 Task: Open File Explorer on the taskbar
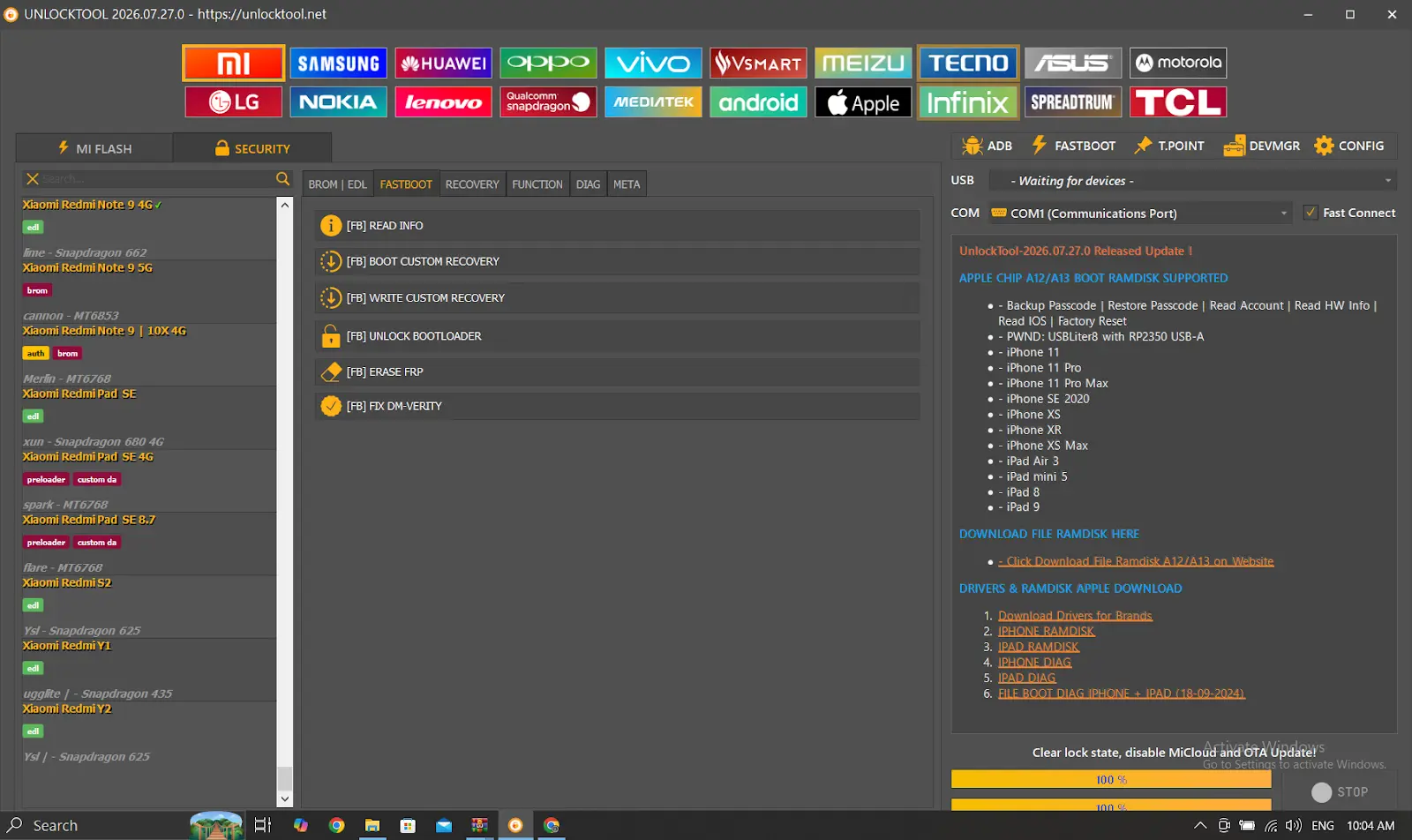click(372, 825)
